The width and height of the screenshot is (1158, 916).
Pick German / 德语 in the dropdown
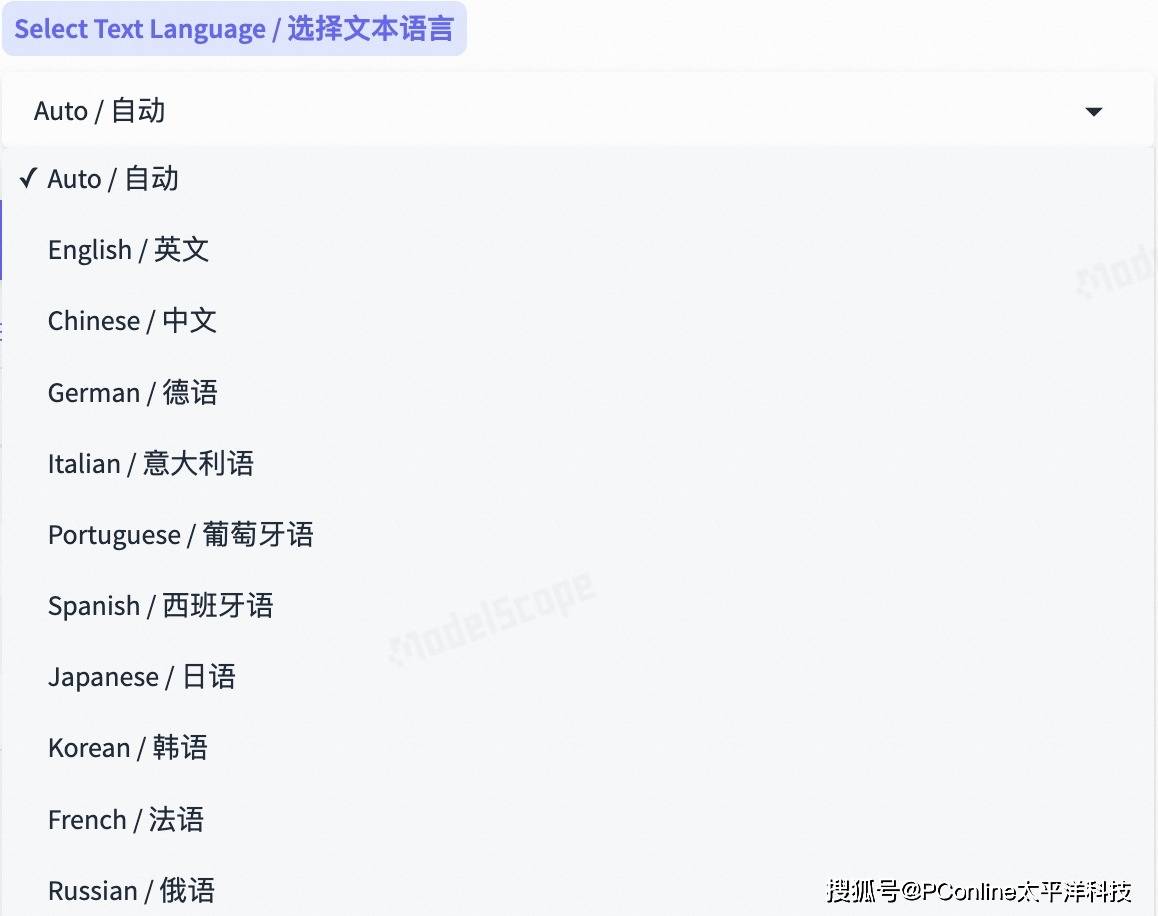(x=132, y=392)
